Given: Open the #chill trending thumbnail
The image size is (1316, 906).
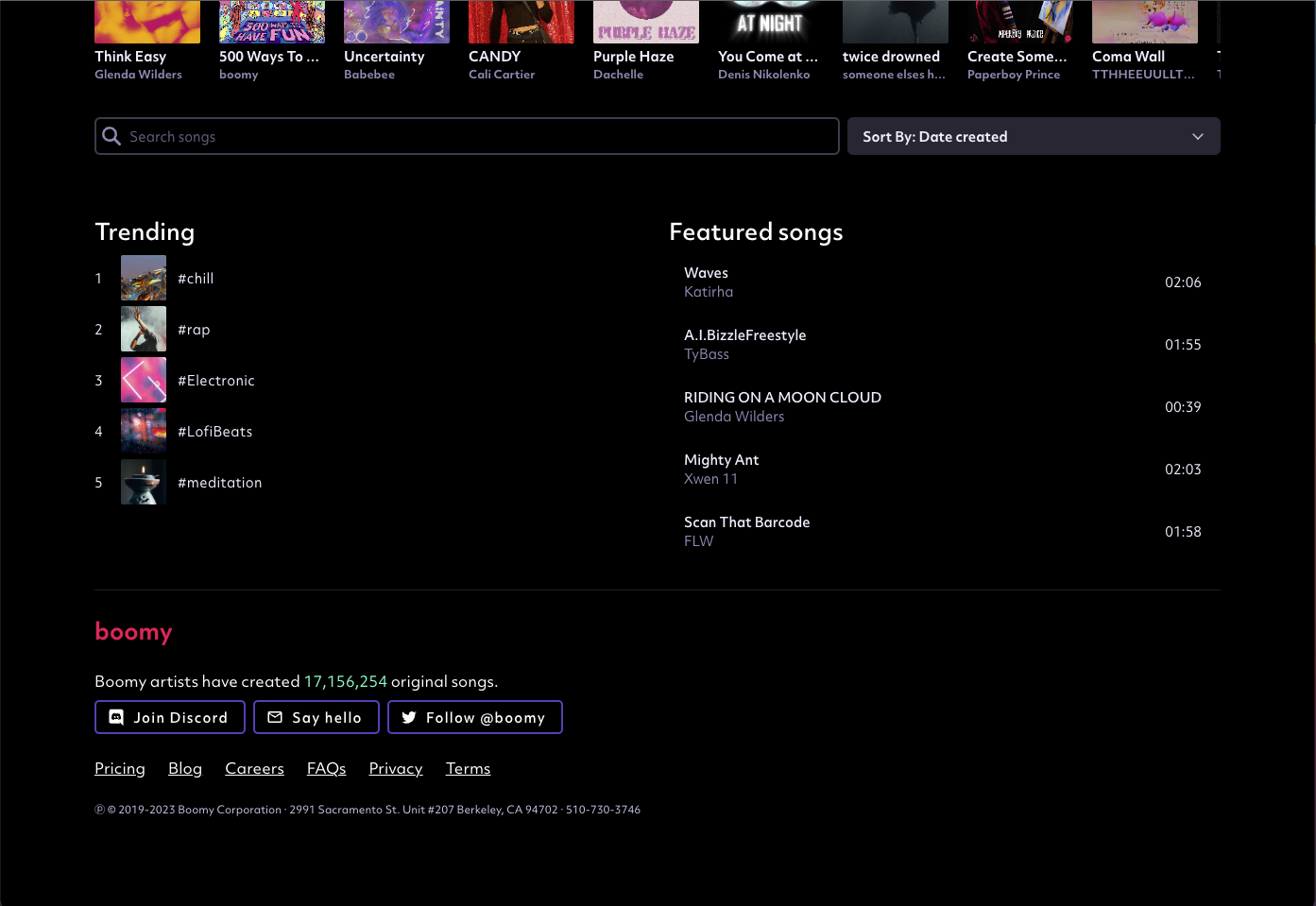Looking at the screenshot, I should click(144, 278).
